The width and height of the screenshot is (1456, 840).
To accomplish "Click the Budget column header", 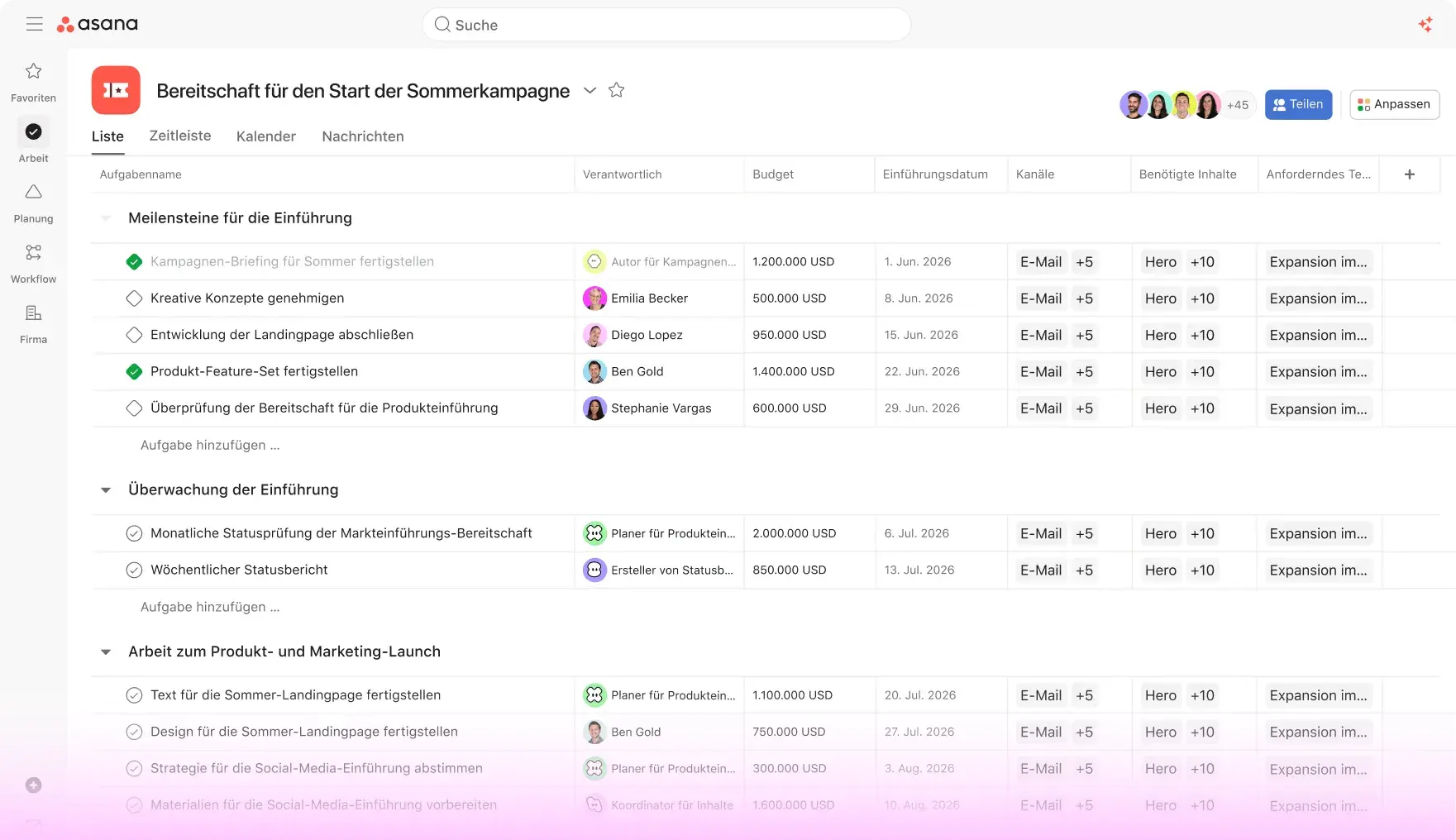I will click(x=809, y=174).
